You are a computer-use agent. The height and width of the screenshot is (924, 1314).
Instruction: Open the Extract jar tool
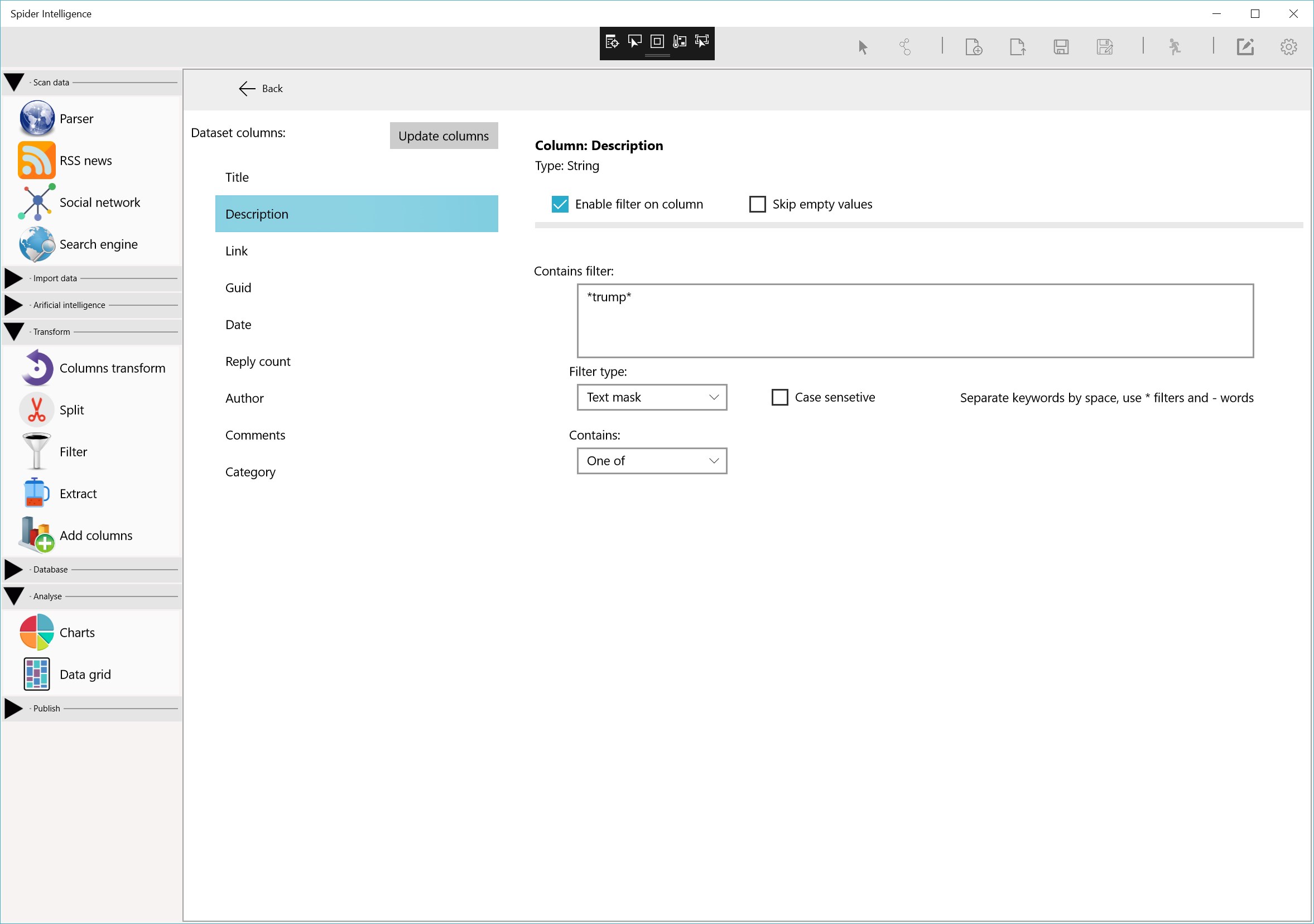37,493
